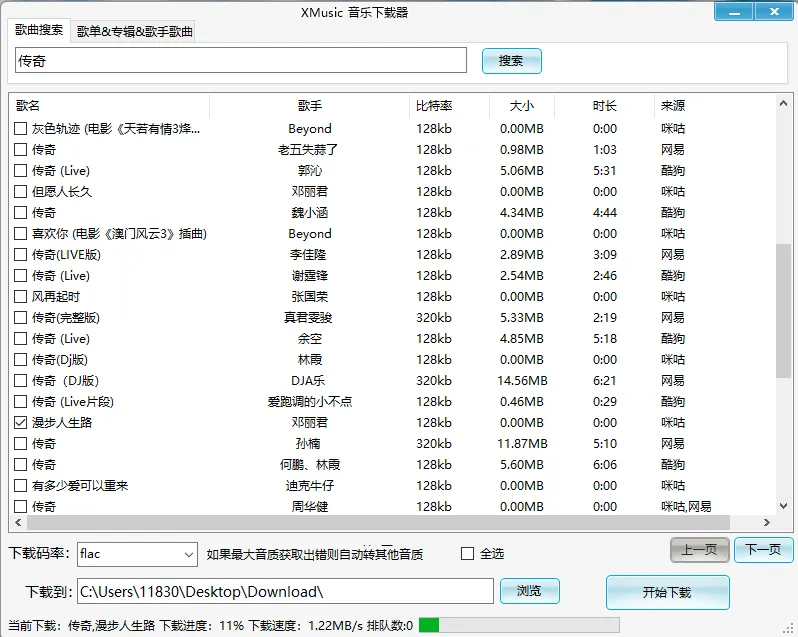
Task: Click the vertical scrollbar thumb
Action: tap(783, 311)
